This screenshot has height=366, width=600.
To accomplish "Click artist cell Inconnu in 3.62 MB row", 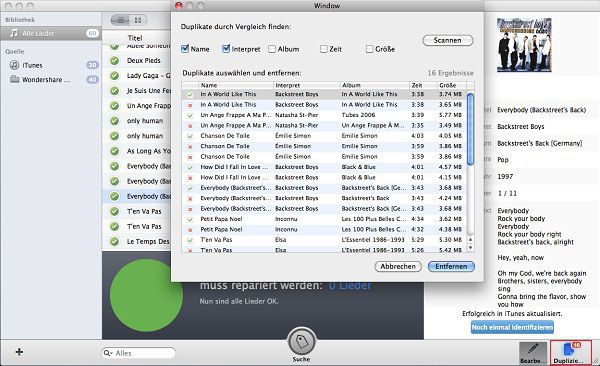I will click(286, 219).
